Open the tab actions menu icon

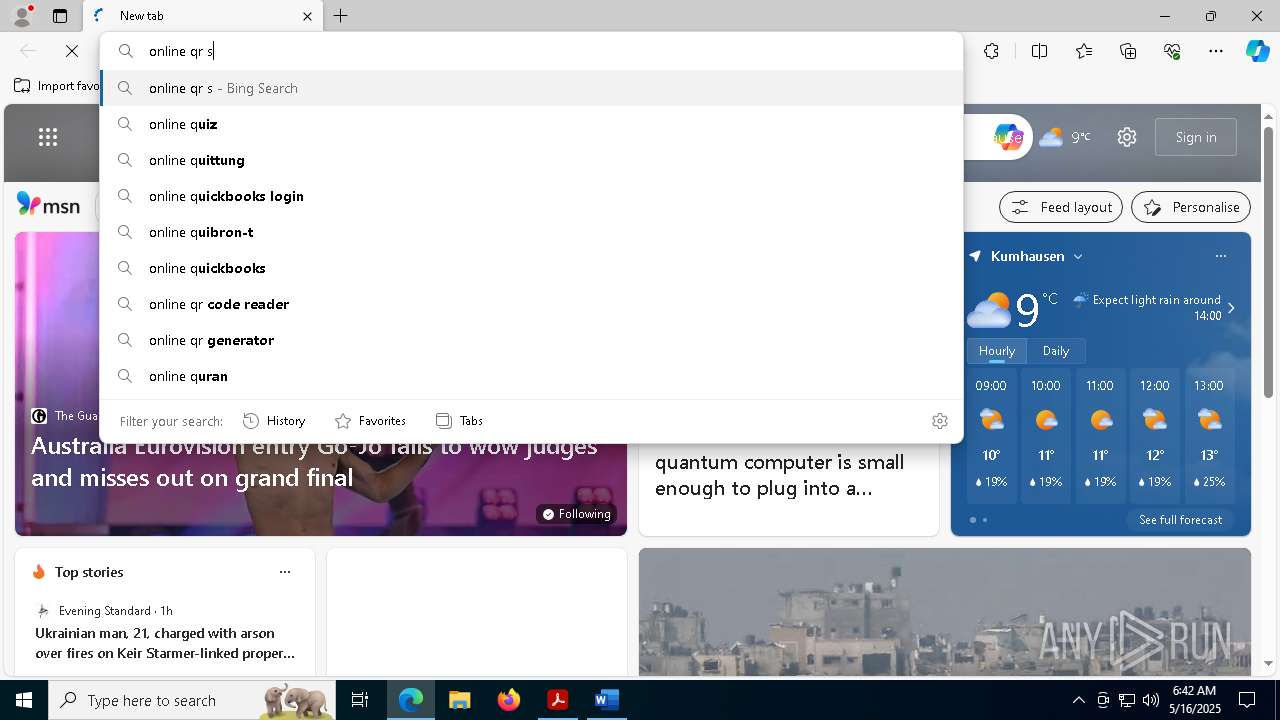(60, 16)
